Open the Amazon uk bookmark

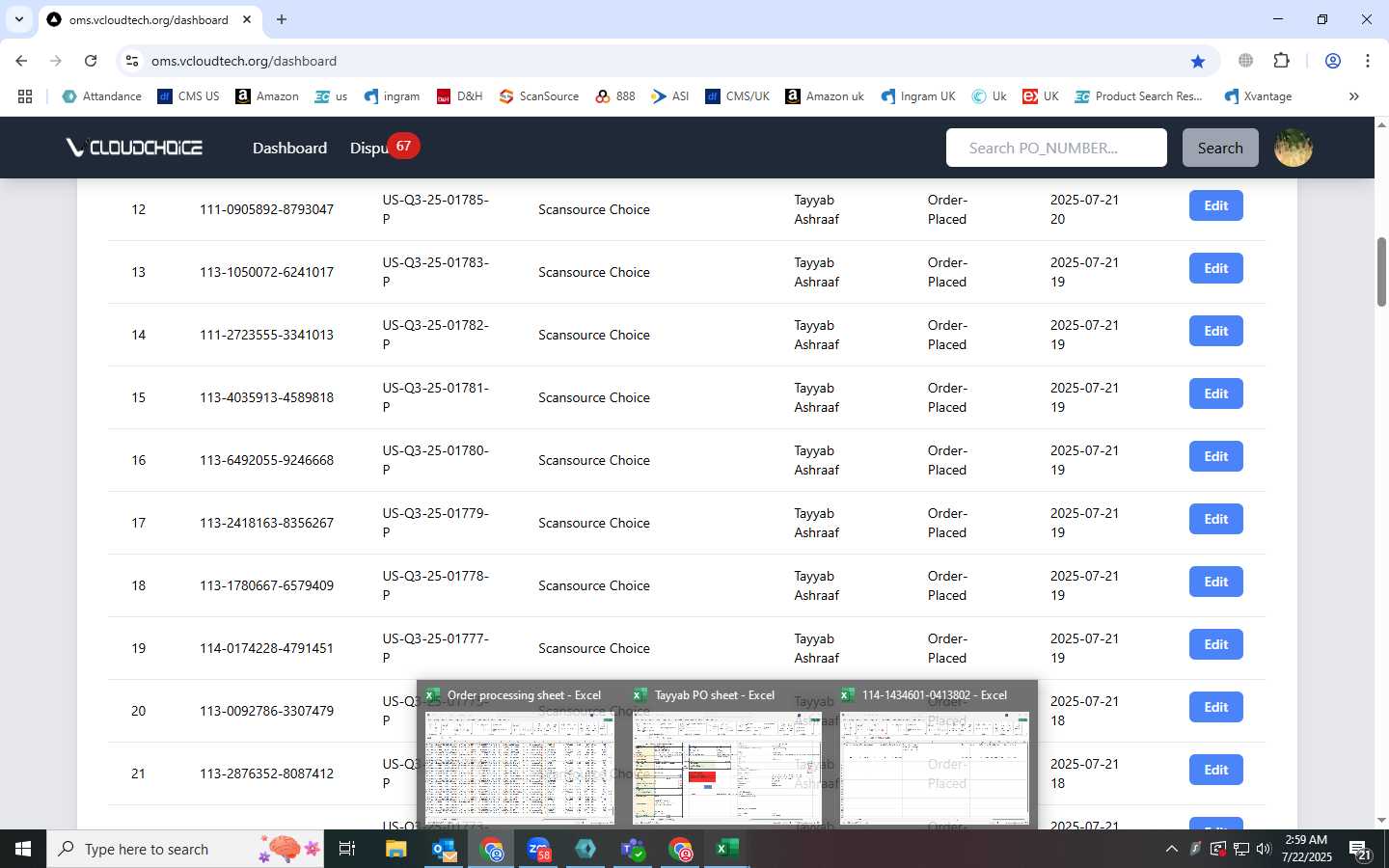click(x=825, y=96)
